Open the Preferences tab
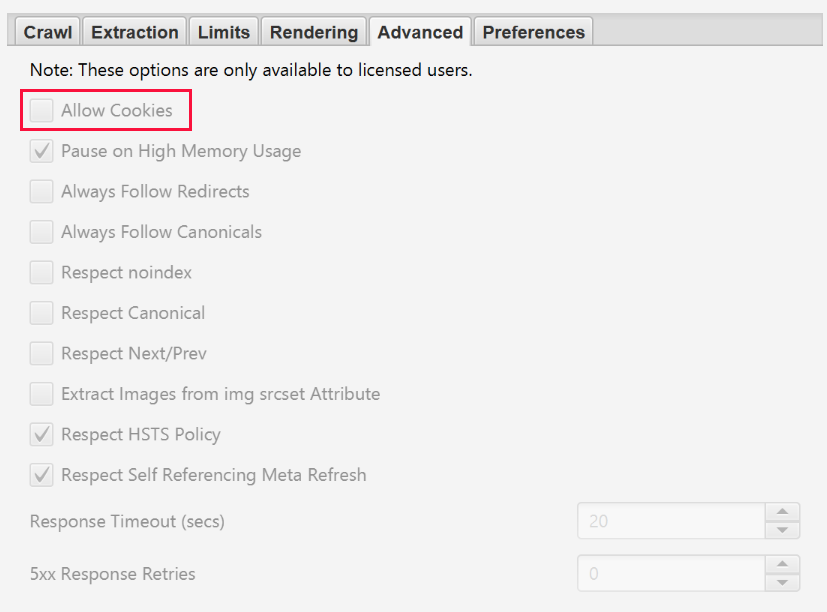The width and height of the screenshot is (827, 612). [533, 32]
